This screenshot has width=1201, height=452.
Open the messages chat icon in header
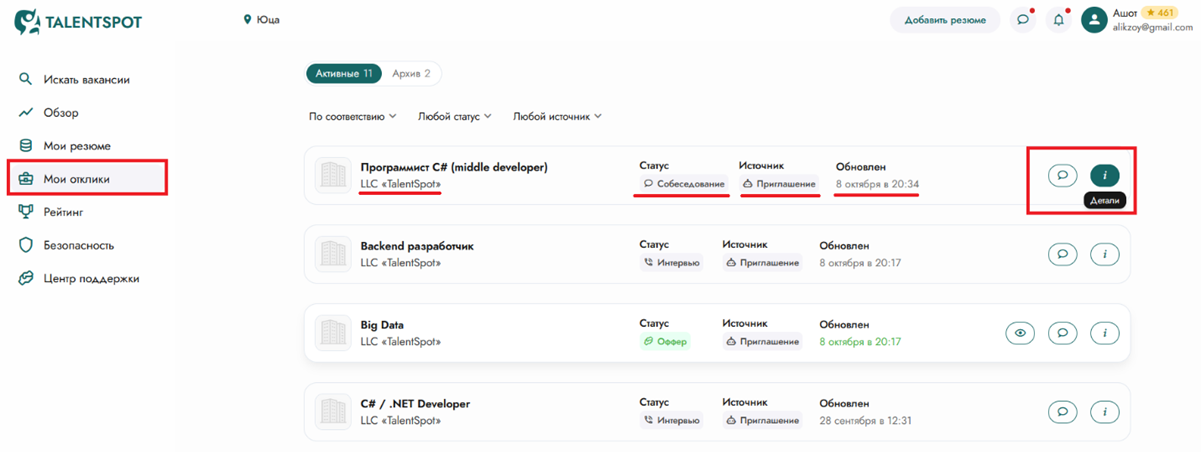click(x=1021, y=20)
